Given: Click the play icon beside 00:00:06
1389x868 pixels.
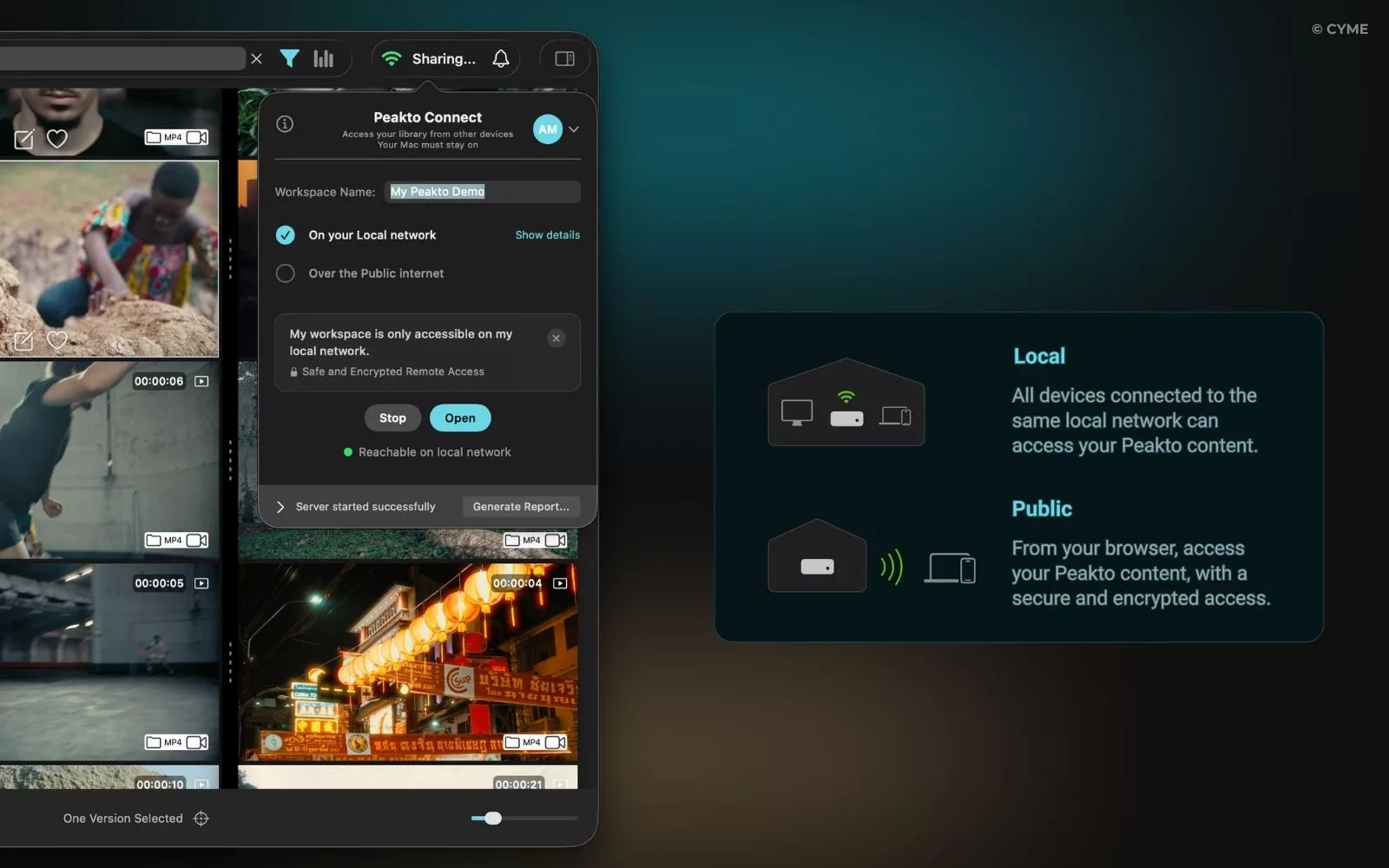Looking at the screenshot, I should (x=201, y=381).
